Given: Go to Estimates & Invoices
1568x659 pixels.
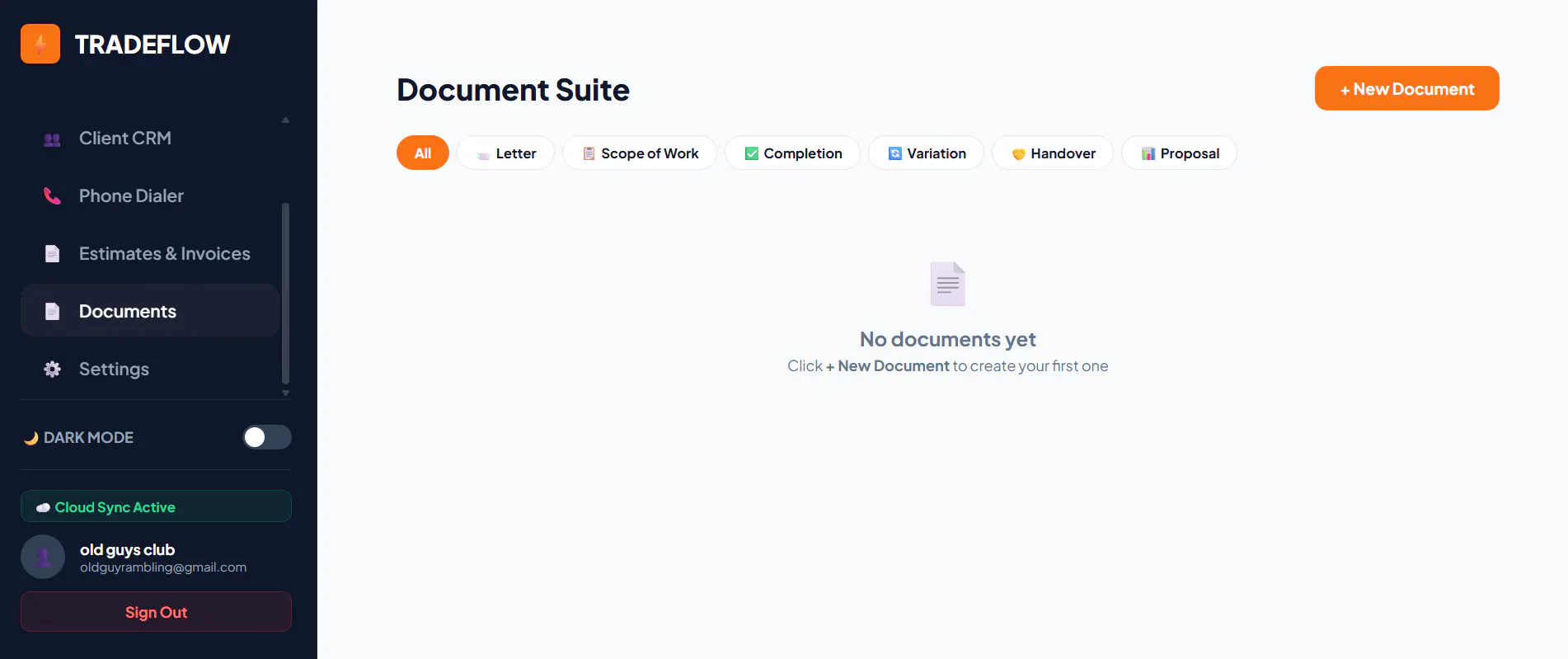Looking at the screenshot, I should point(150,253).
